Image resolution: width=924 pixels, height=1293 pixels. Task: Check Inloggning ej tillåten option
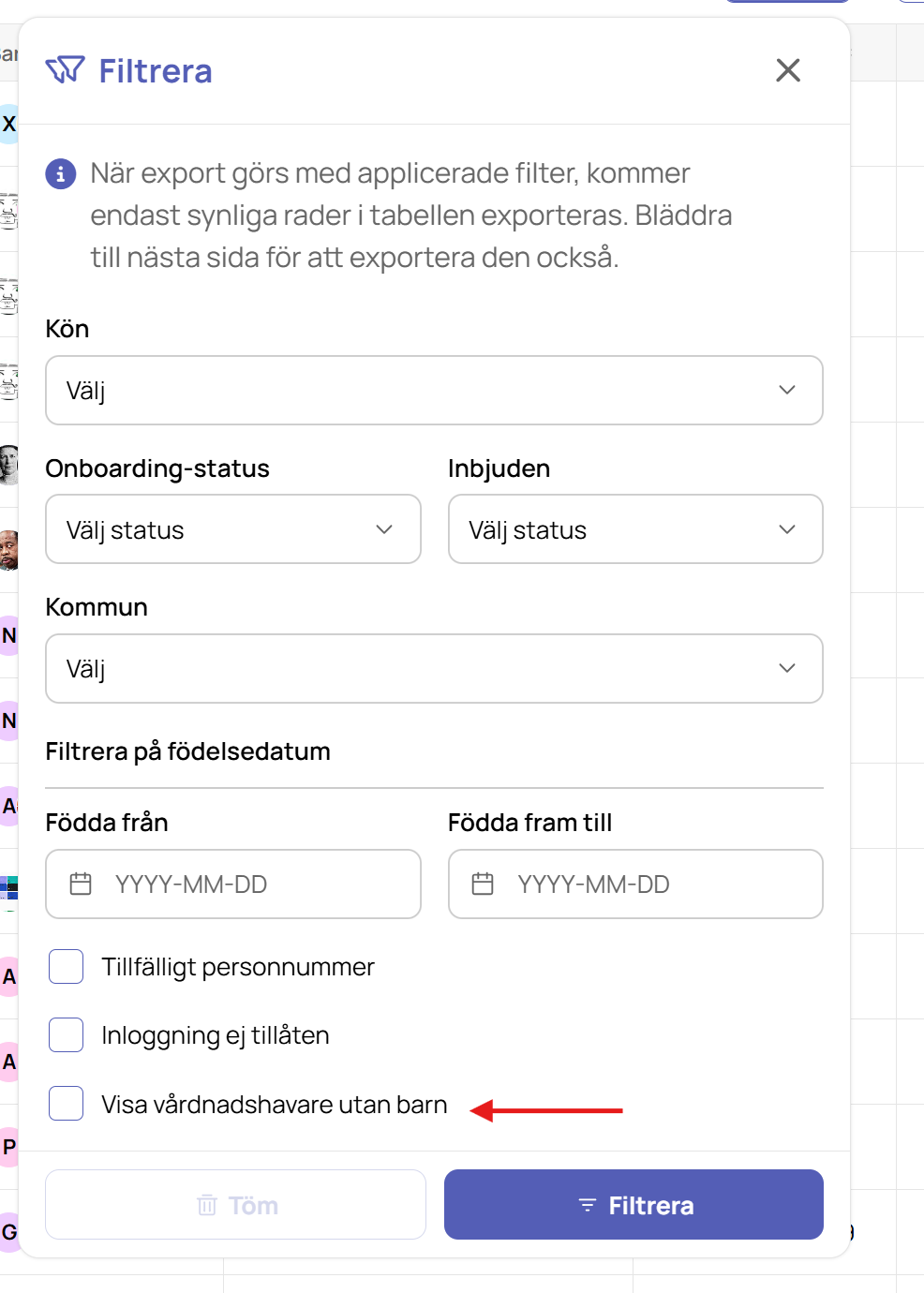(x=66, y=1034)
